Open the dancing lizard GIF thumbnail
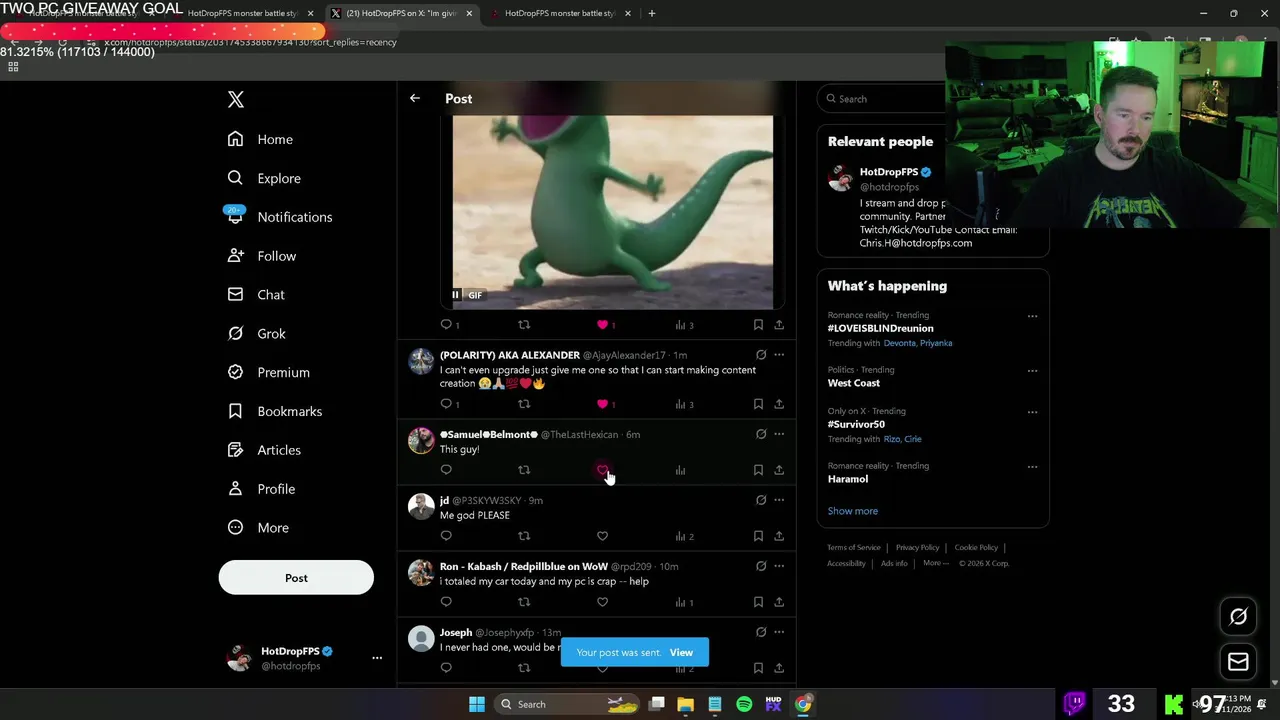Image resolution: width=1280 pixels, height=720 pixels. tap(612, 212)
